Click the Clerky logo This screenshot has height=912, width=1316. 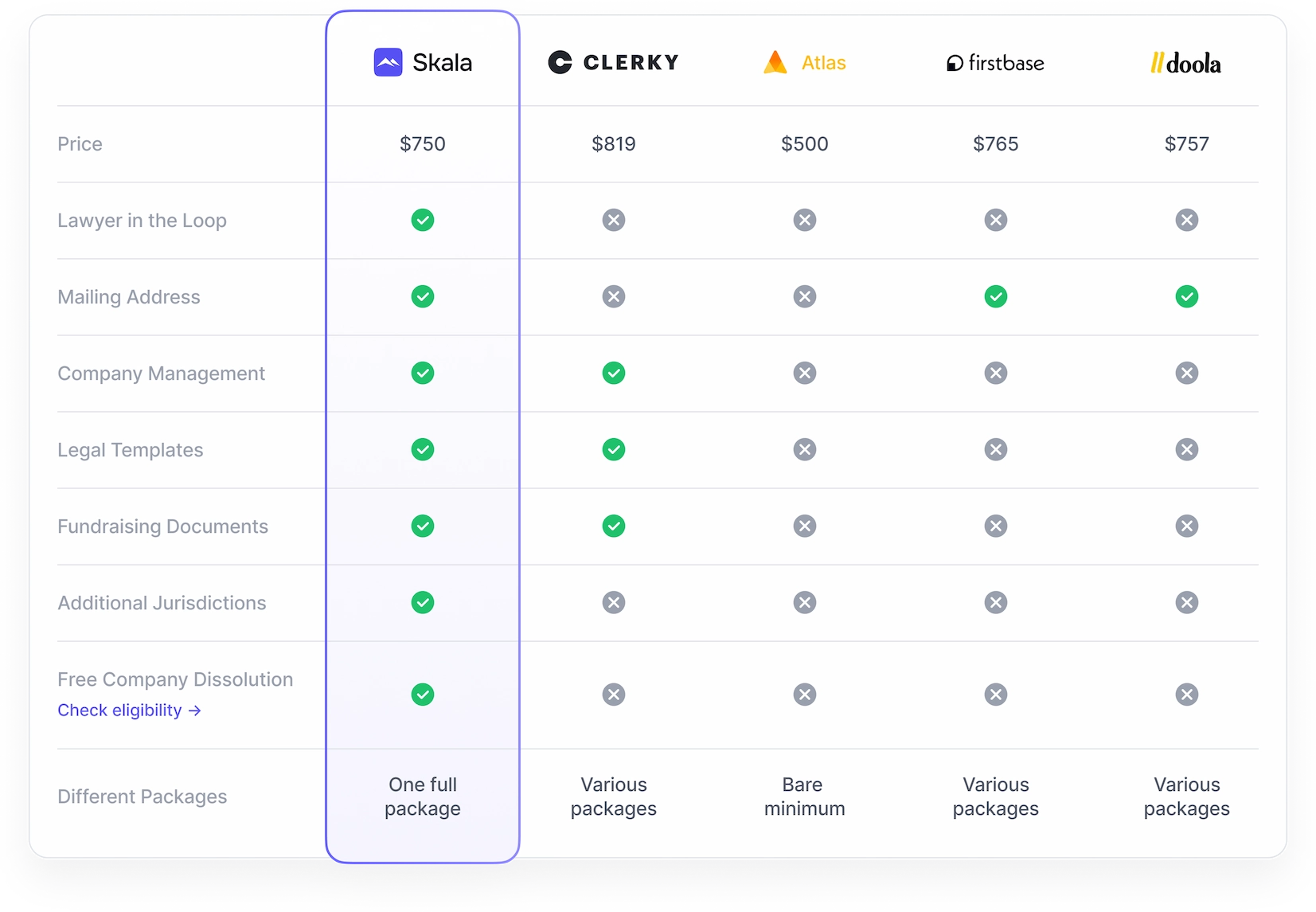pos(613,62)
